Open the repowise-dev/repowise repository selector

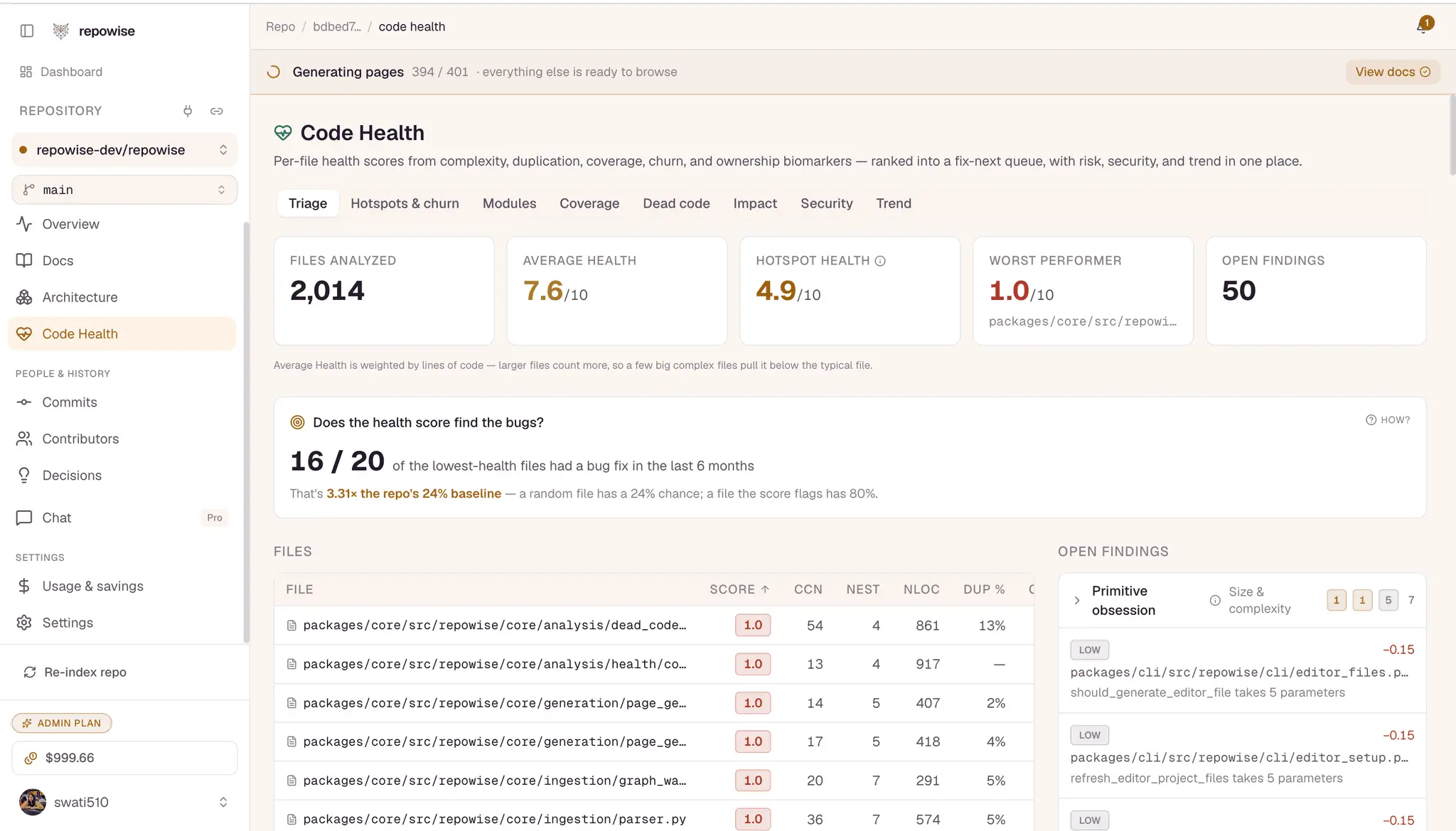124,150
